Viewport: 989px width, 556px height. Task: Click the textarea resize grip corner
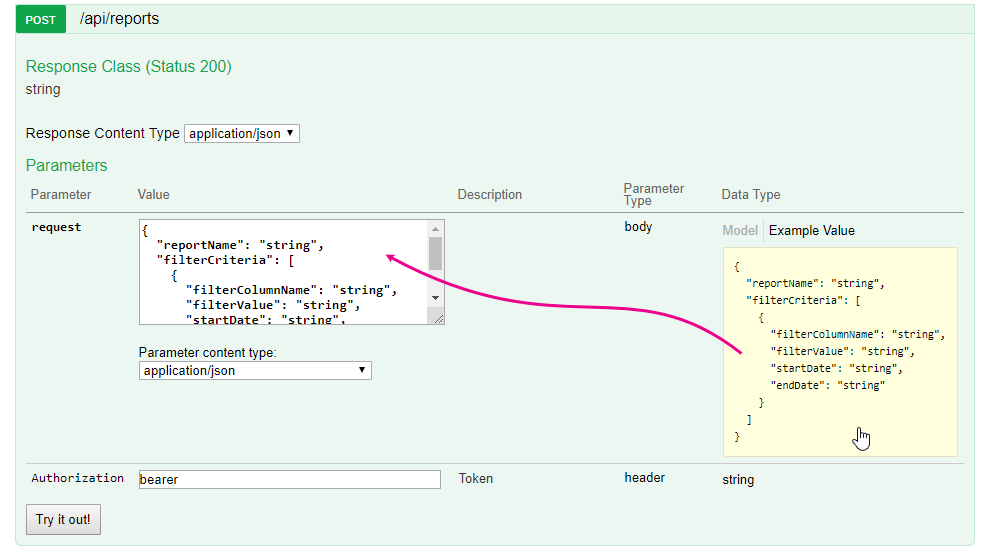(438, 318)
